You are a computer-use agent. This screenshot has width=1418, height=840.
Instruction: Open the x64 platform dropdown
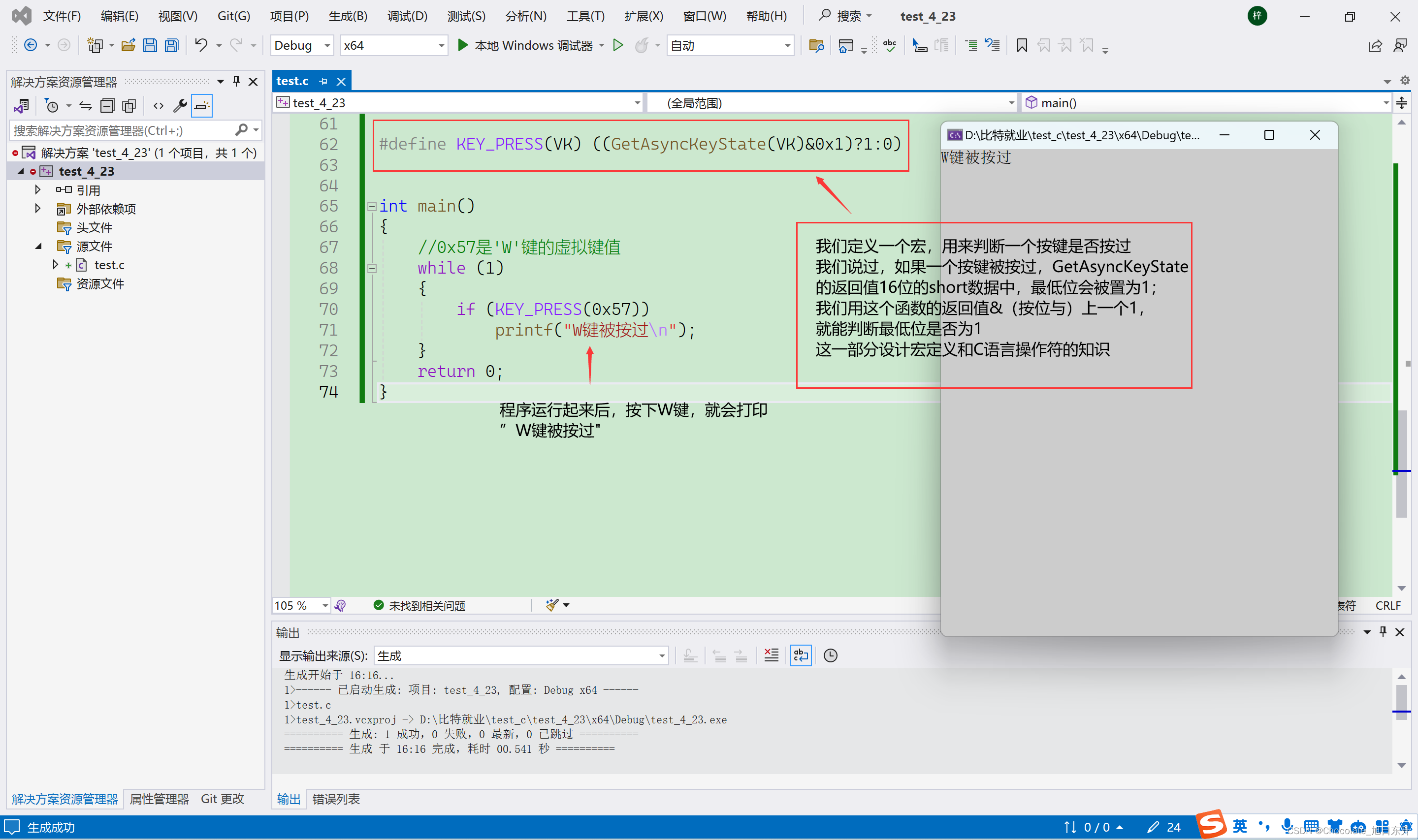click(393, 45)
